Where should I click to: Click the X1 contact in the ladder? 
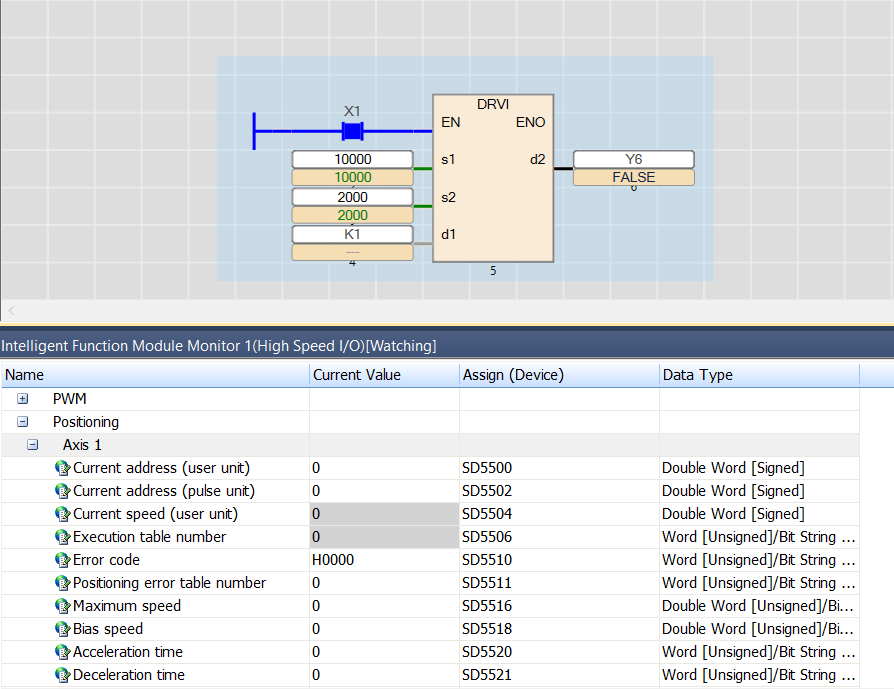click(x=352, y=131)
